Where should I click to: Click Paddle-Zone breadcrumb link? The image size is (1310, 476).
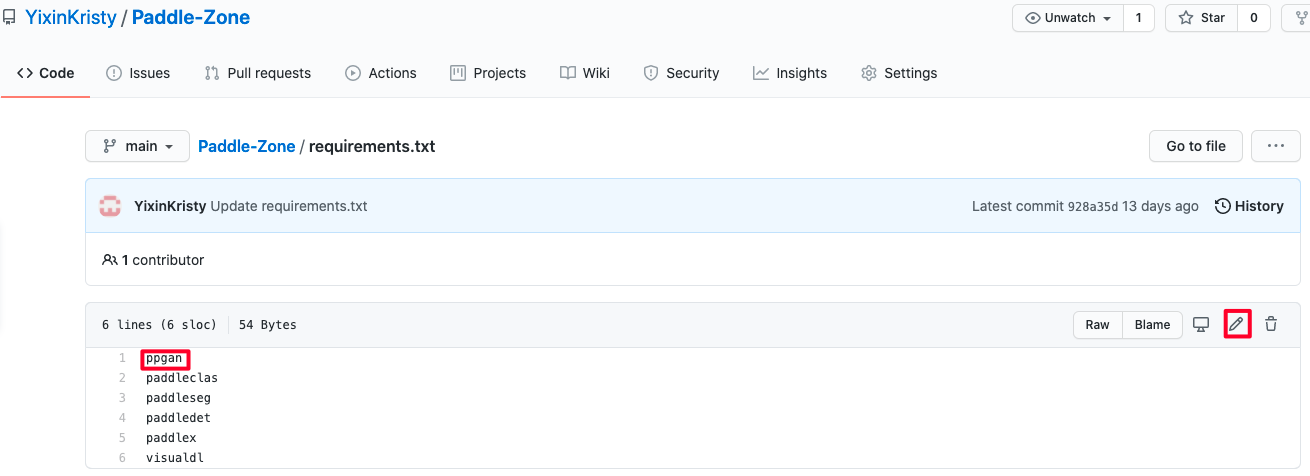tap(247, 146)
